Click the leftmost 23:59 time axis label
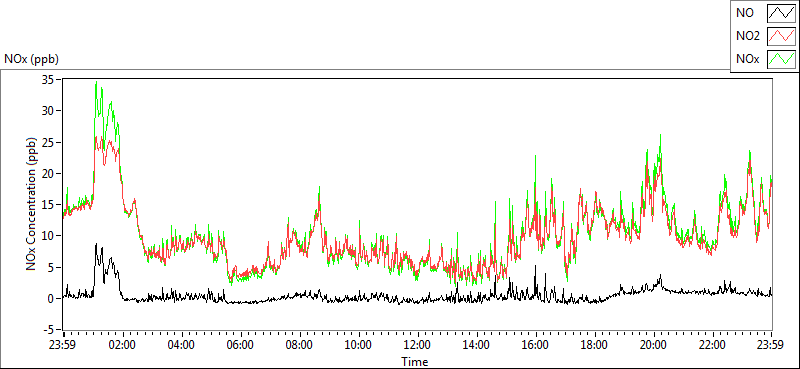The height and width of the screenshot is (369, 800). pos(62,345)
